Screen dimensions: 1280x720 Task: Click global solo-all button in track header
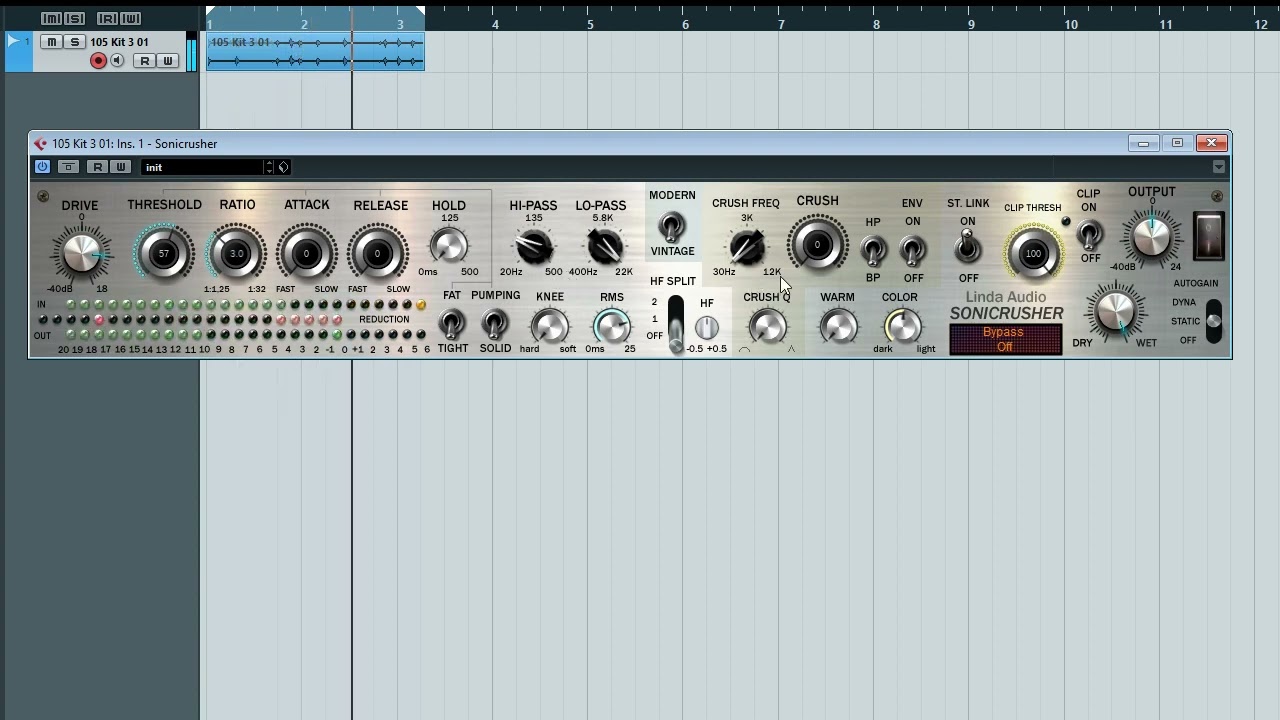pyautogui.click(x=75, y=19)
